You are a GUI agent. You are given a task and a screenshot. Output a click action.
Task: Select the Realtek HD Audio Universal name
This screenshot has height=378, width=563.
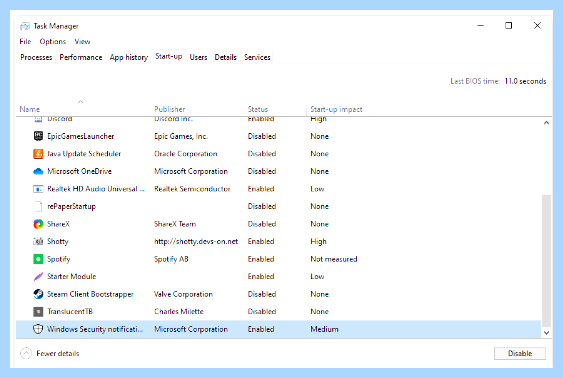pos(96,189)
